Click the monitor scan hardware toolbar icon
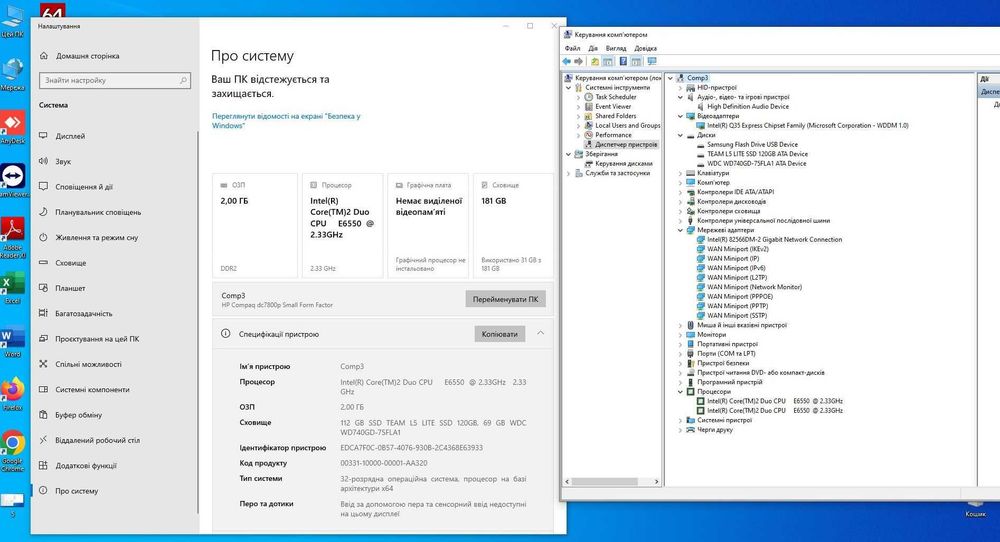This screenshot has height=542, width=1000. (652, 62)
